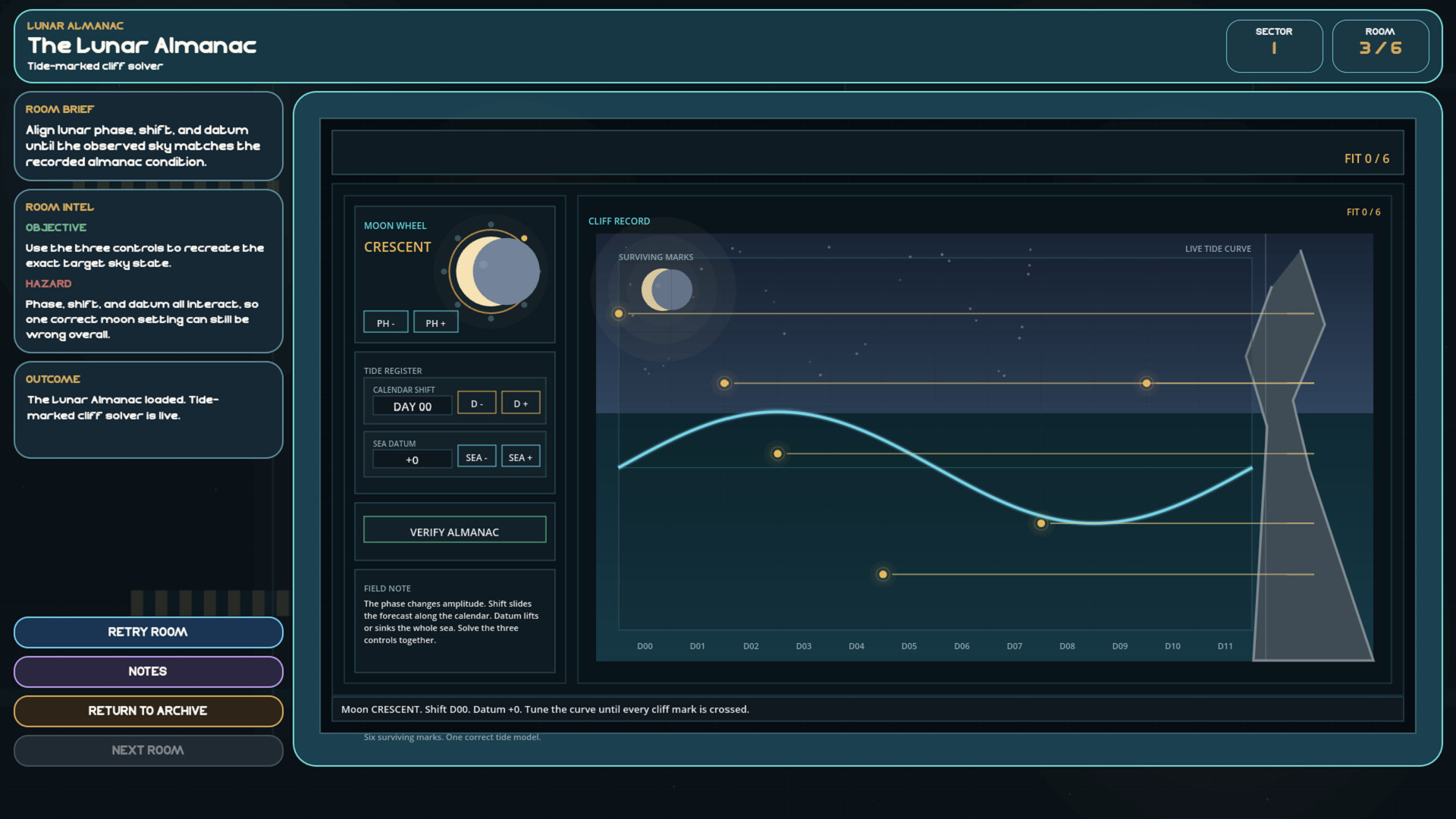Click Return to Archive
This screenshot has height=819, width=1456.
148,711
